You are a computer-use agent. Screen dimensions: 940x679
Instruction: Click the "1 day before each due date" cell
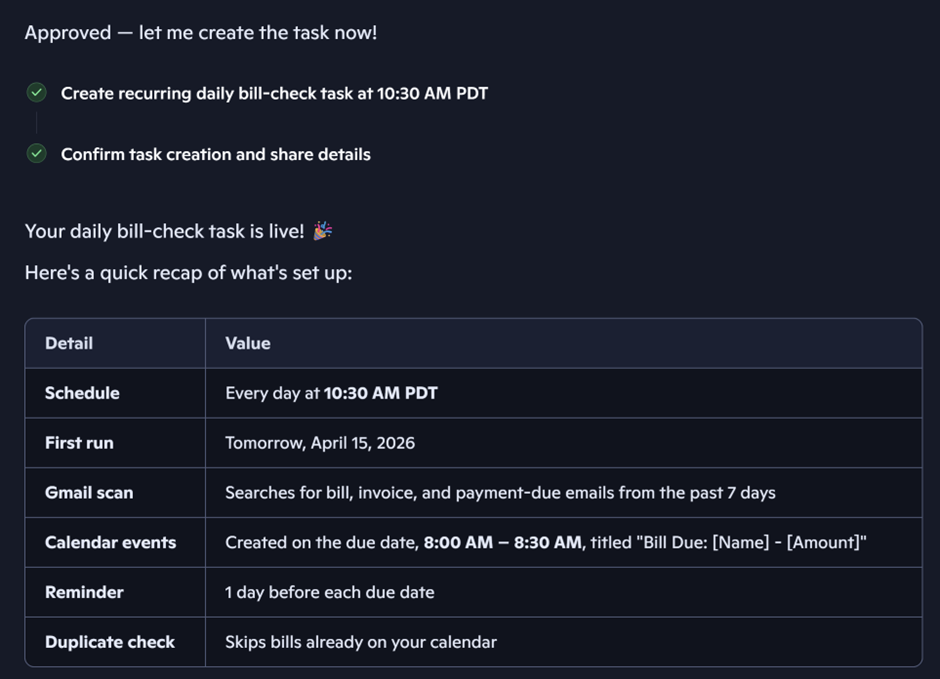330,592
